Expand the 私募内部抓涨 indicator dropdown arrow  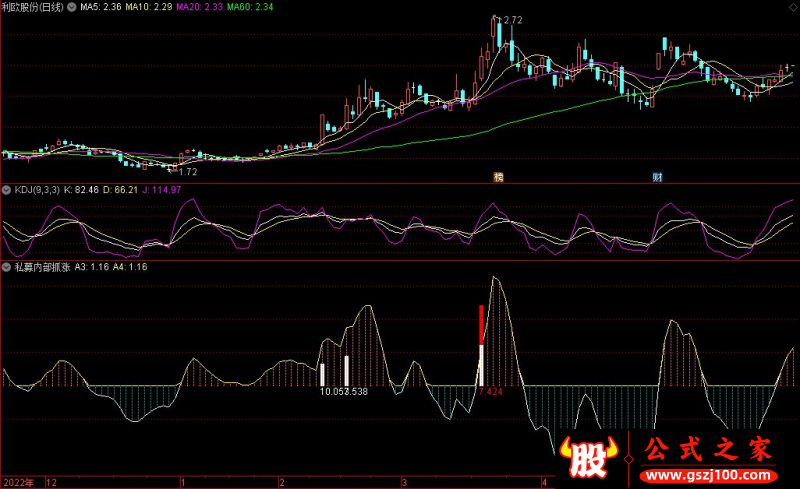coord(7,267)
